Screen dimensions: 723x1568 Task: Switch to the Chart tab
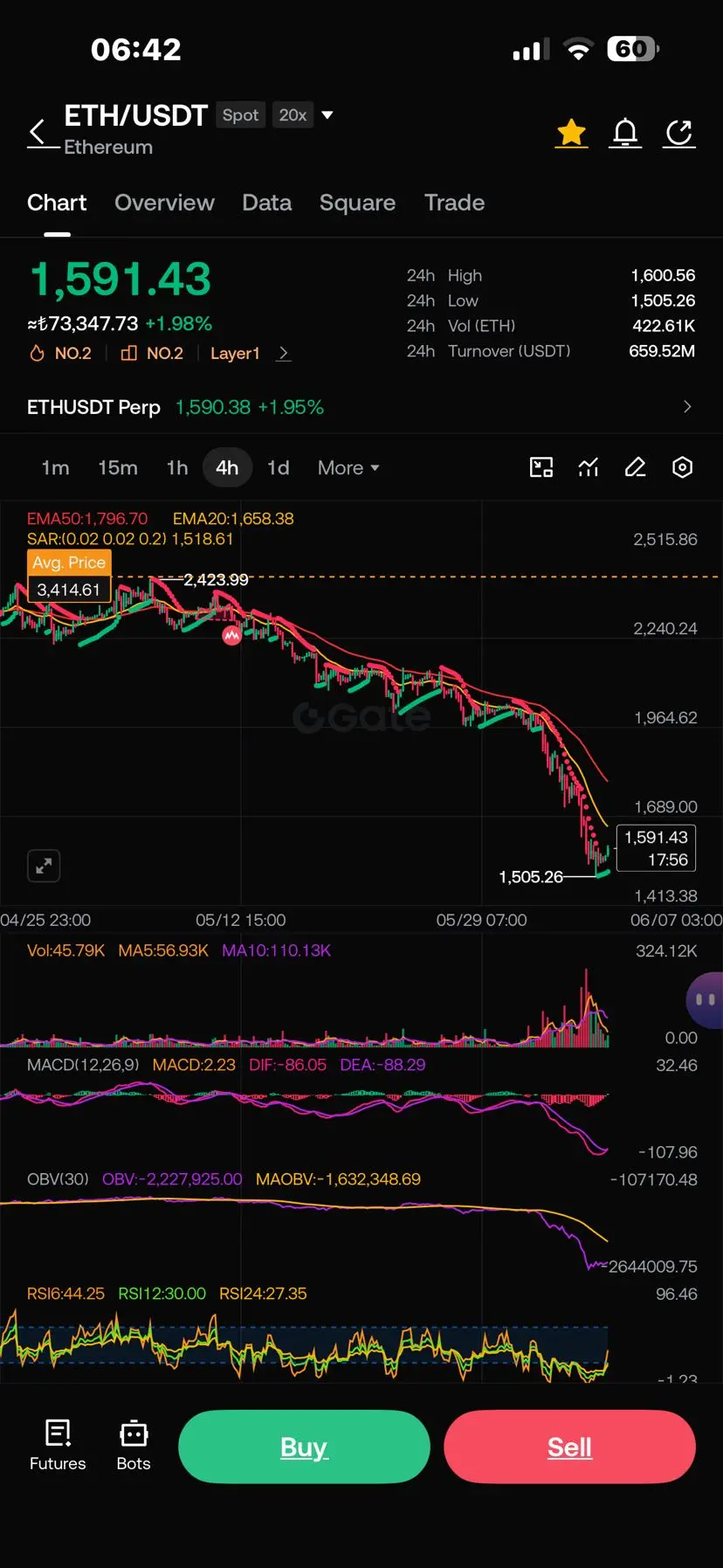[x=57, y=203]
